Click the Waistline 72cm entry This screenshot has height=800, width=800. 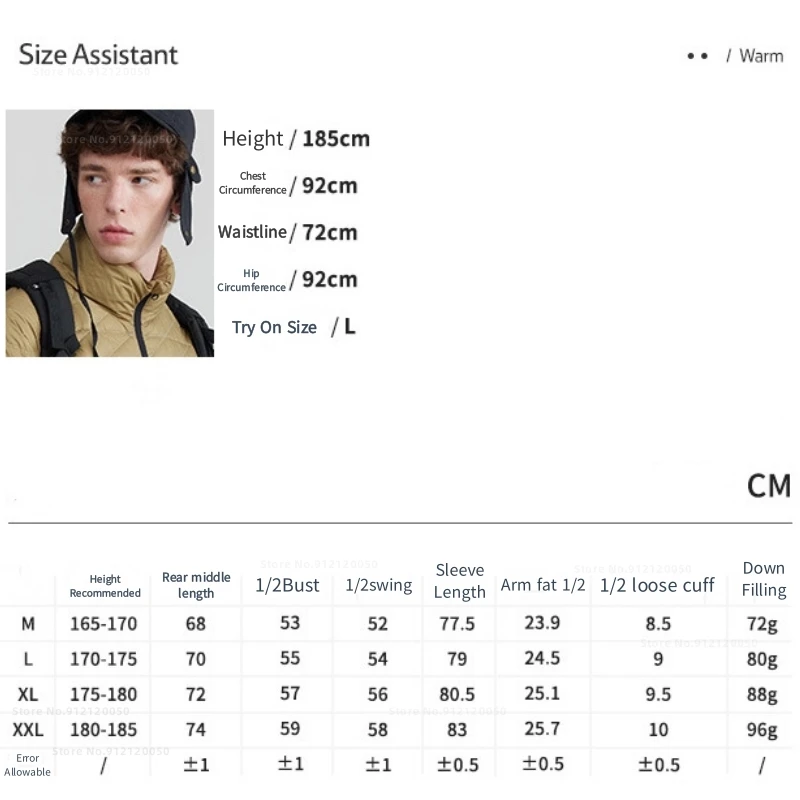pyautogui.click(x=288, y=232)
